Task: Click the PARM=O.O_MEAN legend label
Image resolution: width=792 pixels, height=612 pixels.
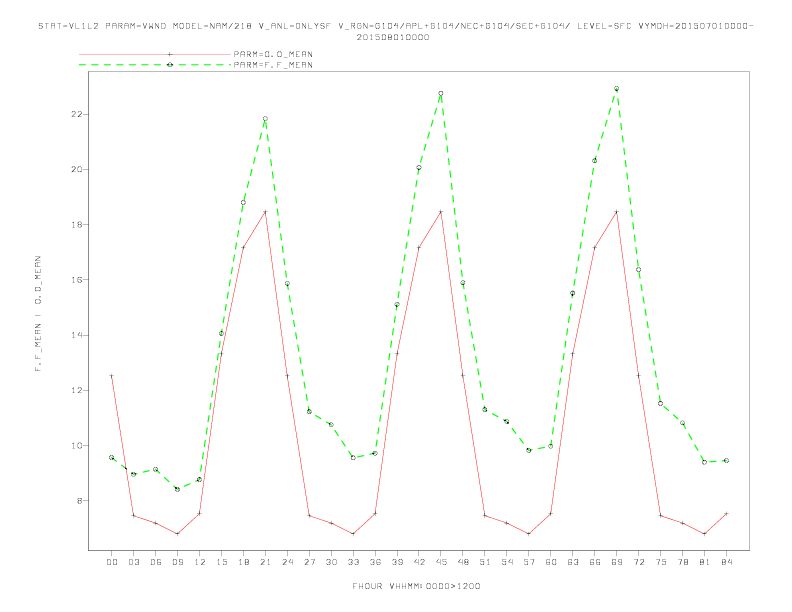Action: [273, 54]
